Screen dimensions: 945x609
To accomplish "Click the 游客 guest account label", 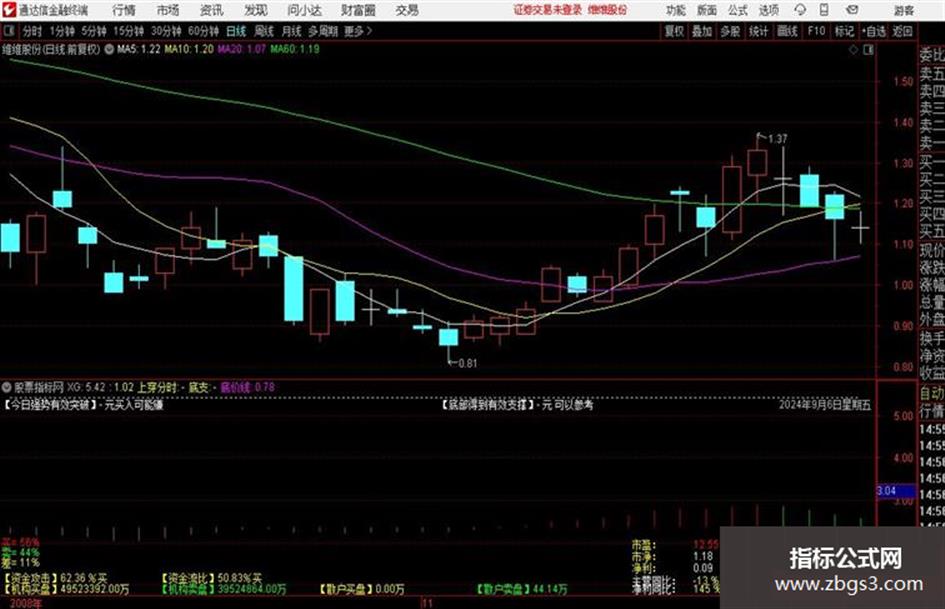I will point(903,10).
